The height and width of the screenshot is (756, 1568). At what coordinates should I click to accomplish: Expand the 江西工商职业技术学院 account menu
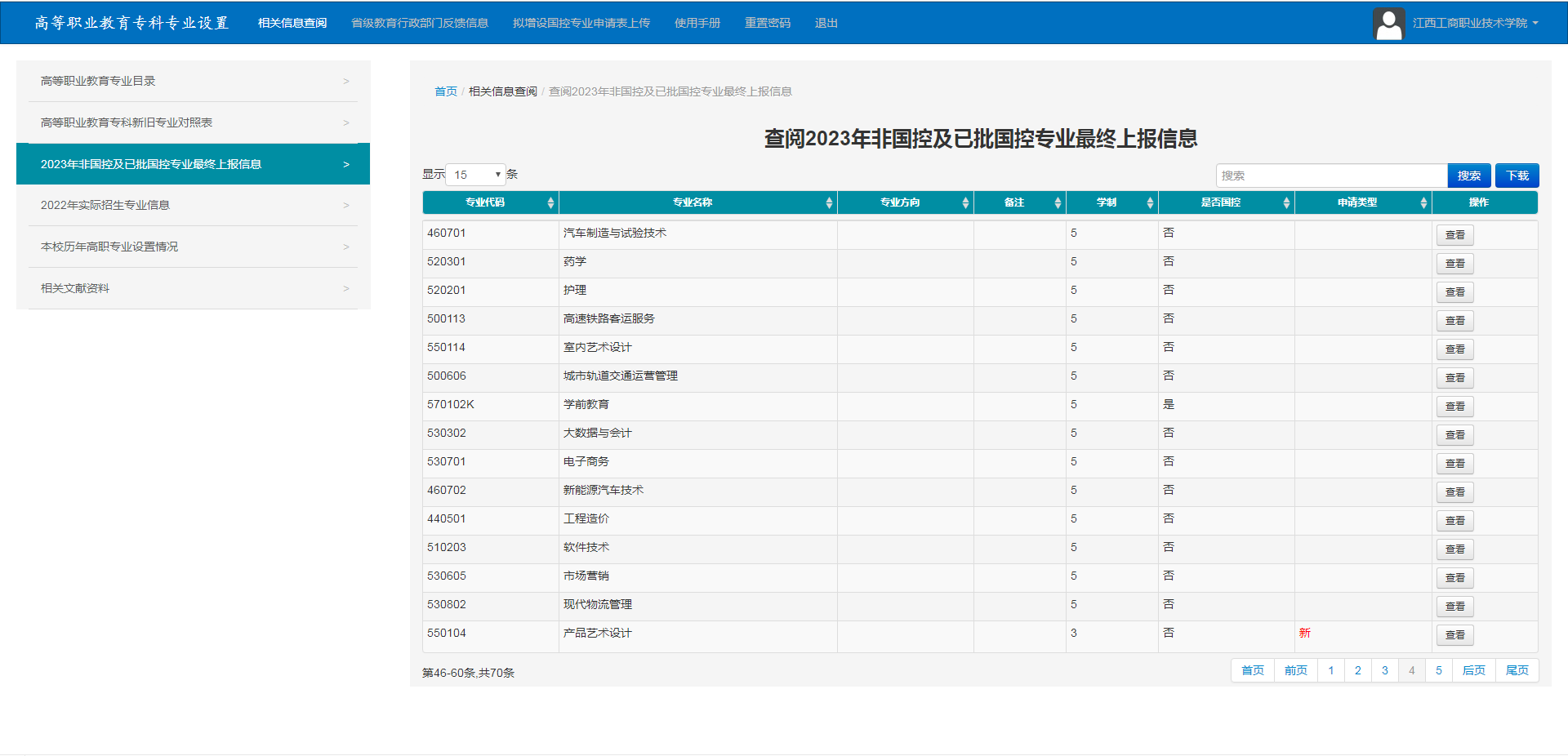pyautogui.click(x=1475, y=24)
